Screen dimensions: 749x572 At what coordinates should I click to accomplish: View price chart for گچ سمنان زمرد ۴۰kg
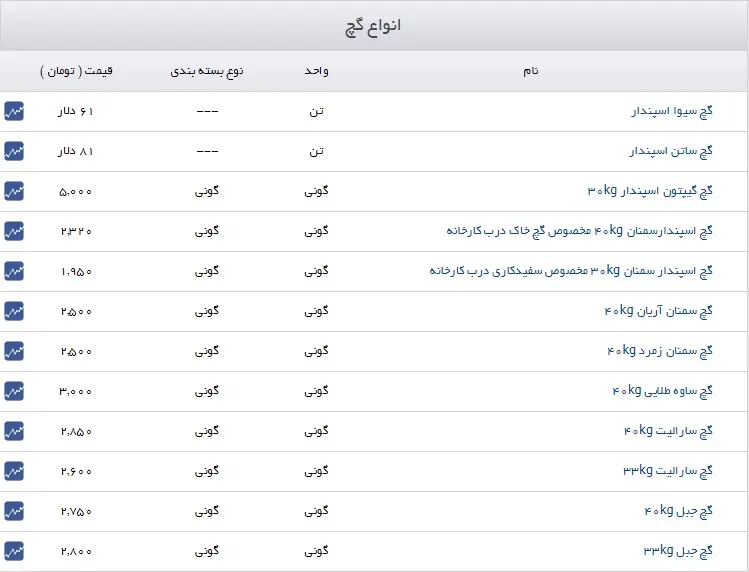(14, 351)
